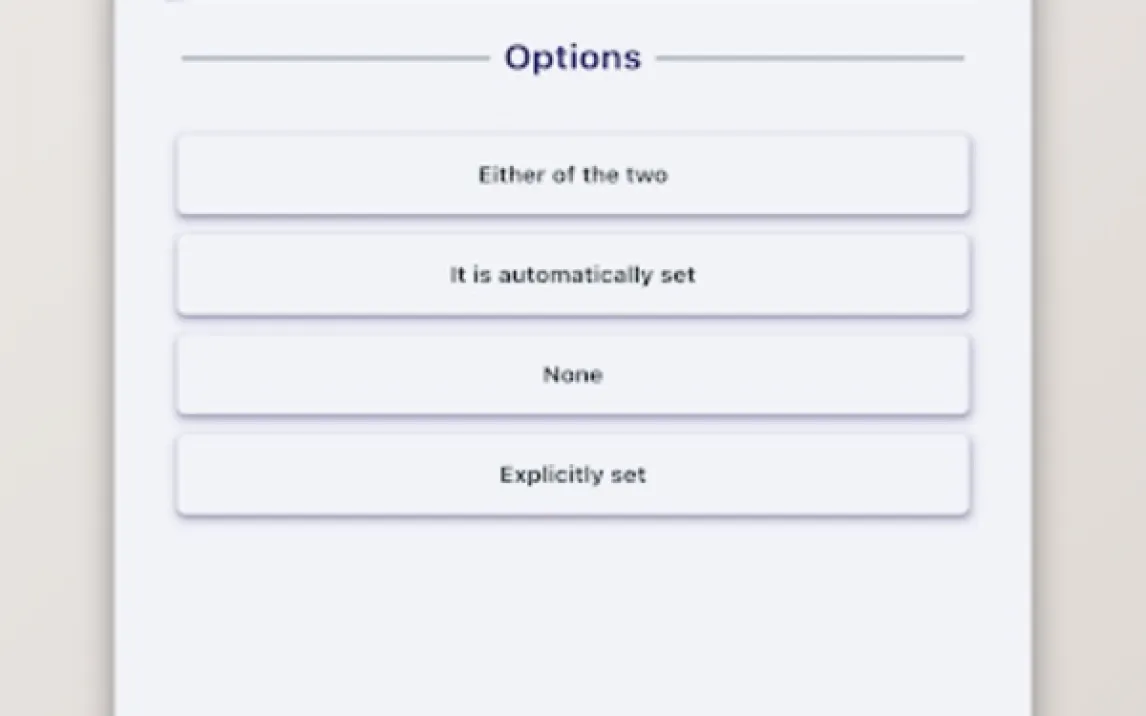Image resolution: width=1146 pixels, height=716 pixels.
Task: Click the option button directly below Options heading
Action: pyautogui.click(x=572, y=175)
